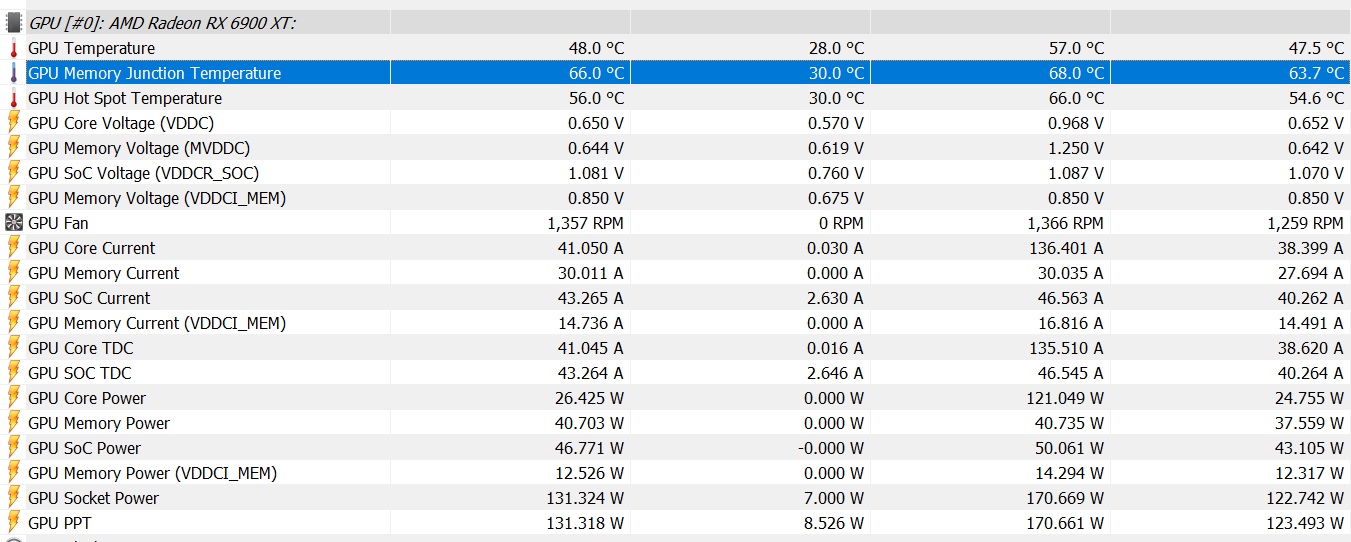
Task: Select the GPU Hot Spot Temperature label
Action: pos(125,98)
